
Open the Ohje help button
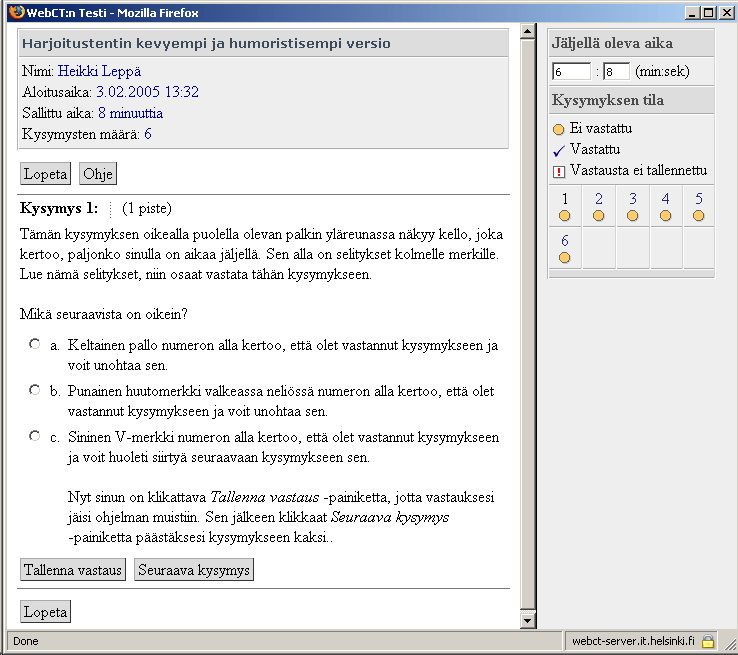98,174
